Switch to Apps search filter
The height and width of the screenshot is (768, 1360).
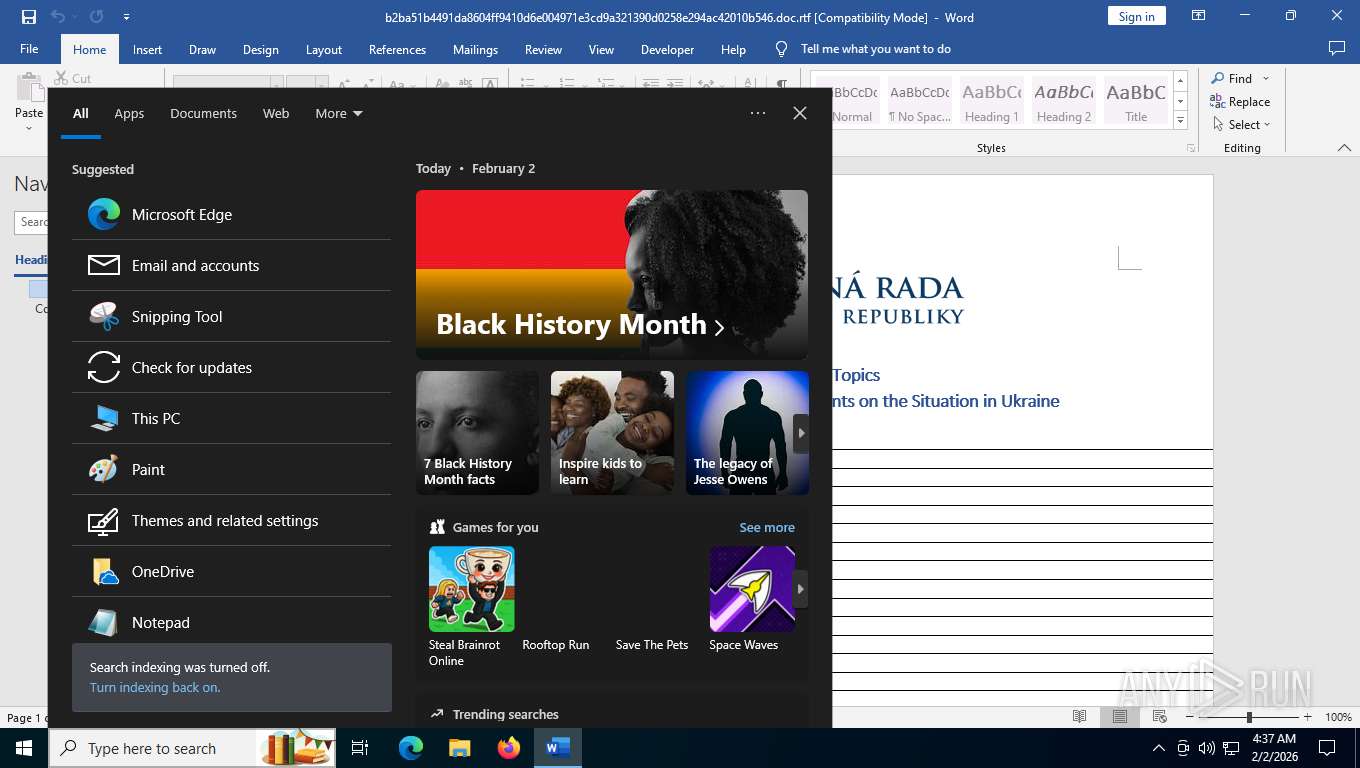(x=129, y=113)
